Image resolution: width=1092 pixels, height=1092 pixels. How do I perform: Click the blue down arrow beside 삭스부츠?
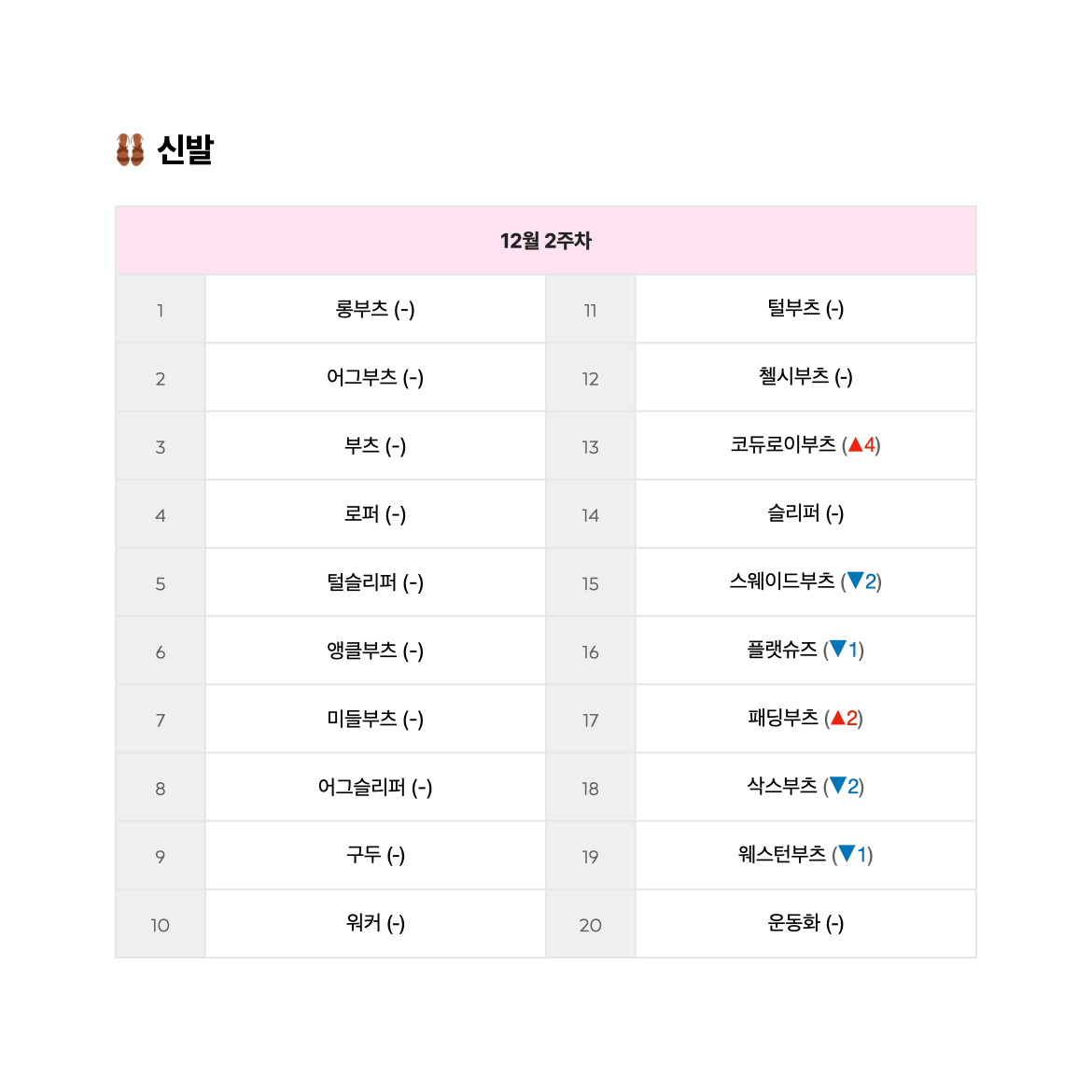click(838, 786)
